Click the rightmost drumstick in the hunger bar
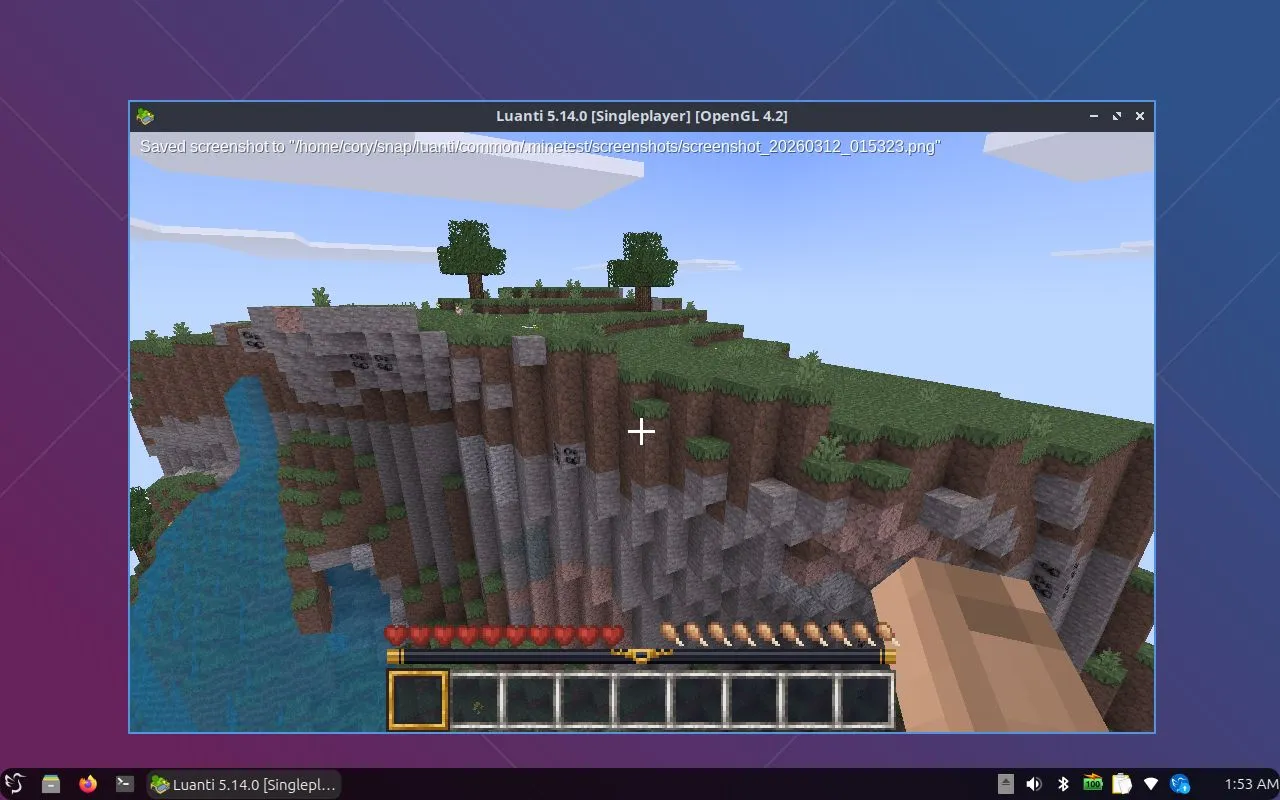The image size is (1280, 800). coord(884,634)
